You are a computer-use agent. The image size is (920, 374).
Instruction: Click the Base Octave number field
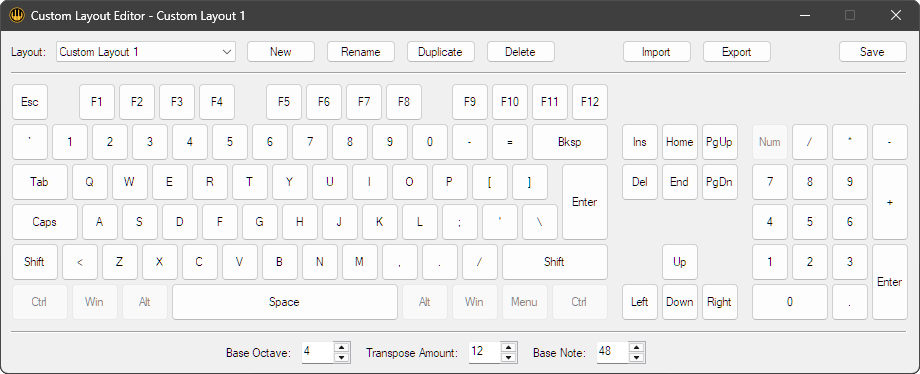(317, 352)
